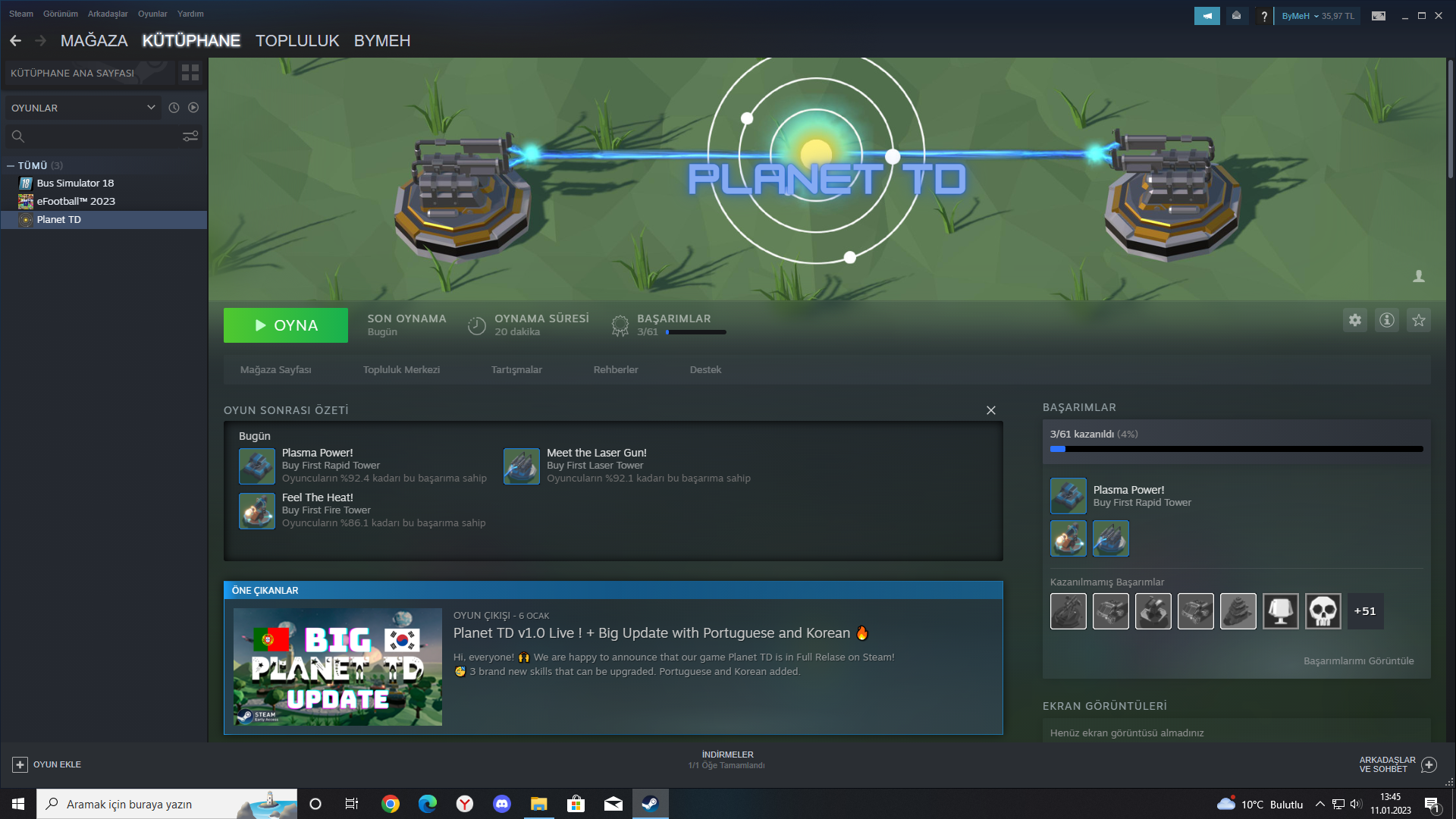Screen dimensions: 1456x819
Task: Open the Steam menu
Action: point(21,14)
